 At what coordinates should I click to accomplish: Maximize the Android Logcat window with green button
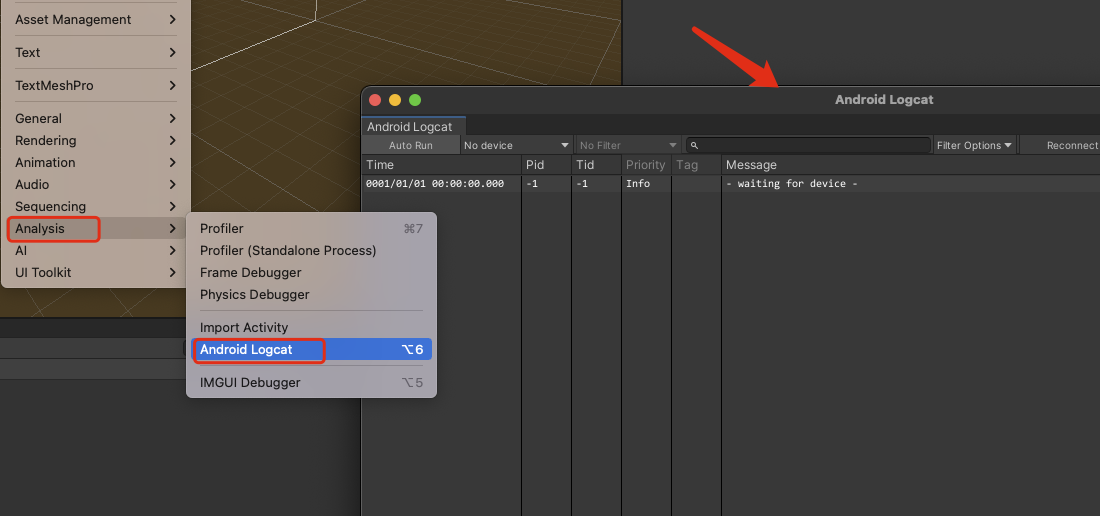tap(415, 100)
